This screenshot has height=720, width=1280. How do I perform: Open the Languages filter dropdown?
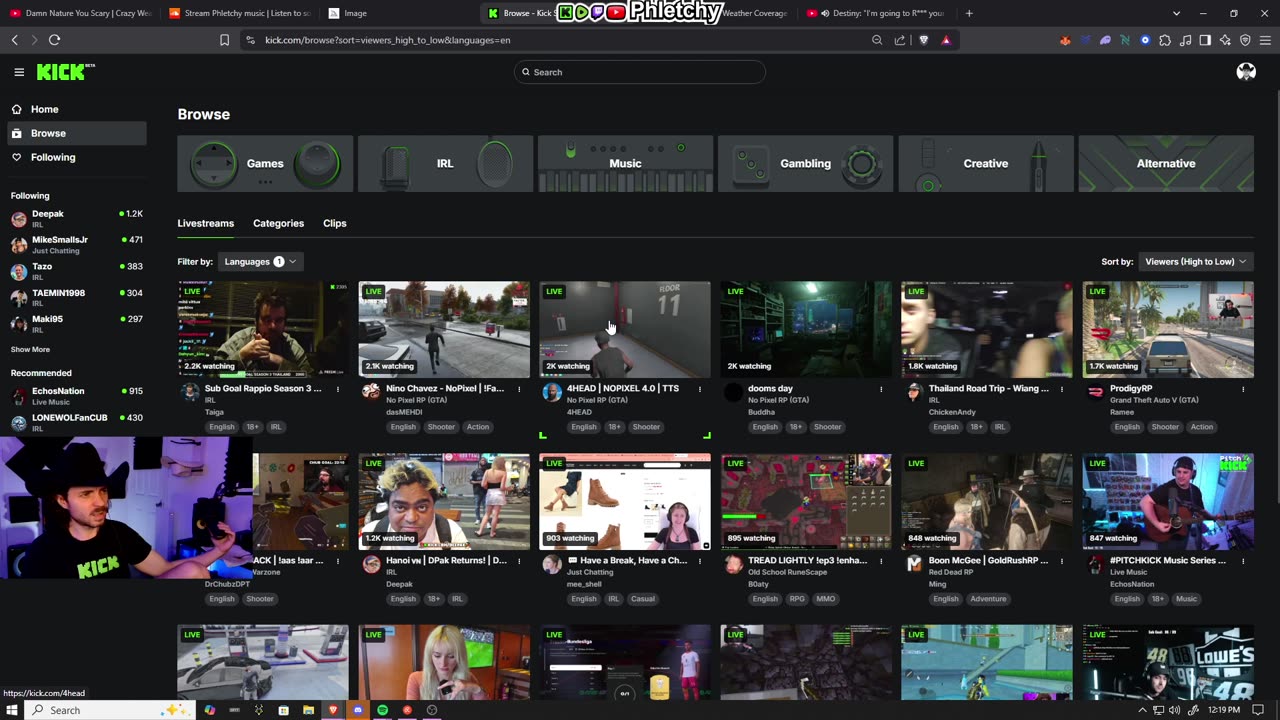(x=259, y=262)
